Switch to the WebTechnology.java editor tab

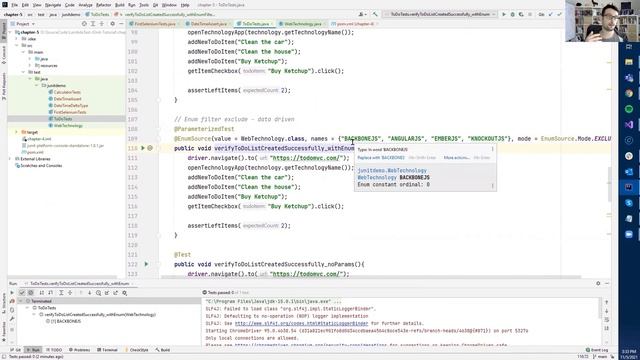point(302,24)
